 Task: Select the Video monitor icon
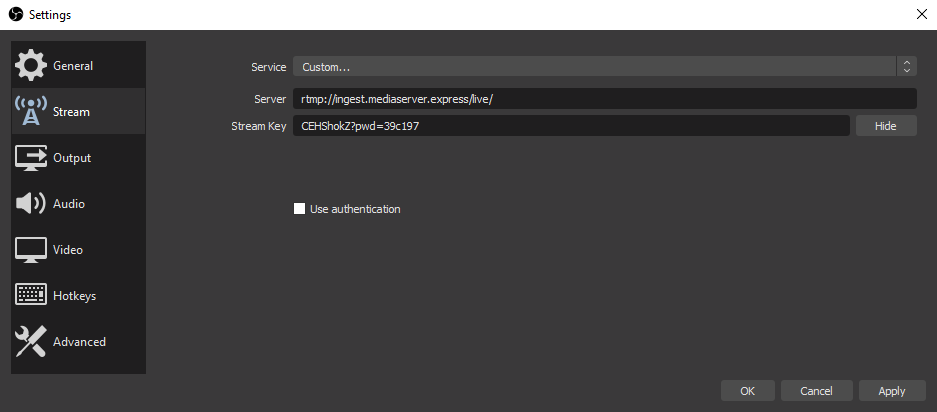pyautogui.click(x=30, y=250)
